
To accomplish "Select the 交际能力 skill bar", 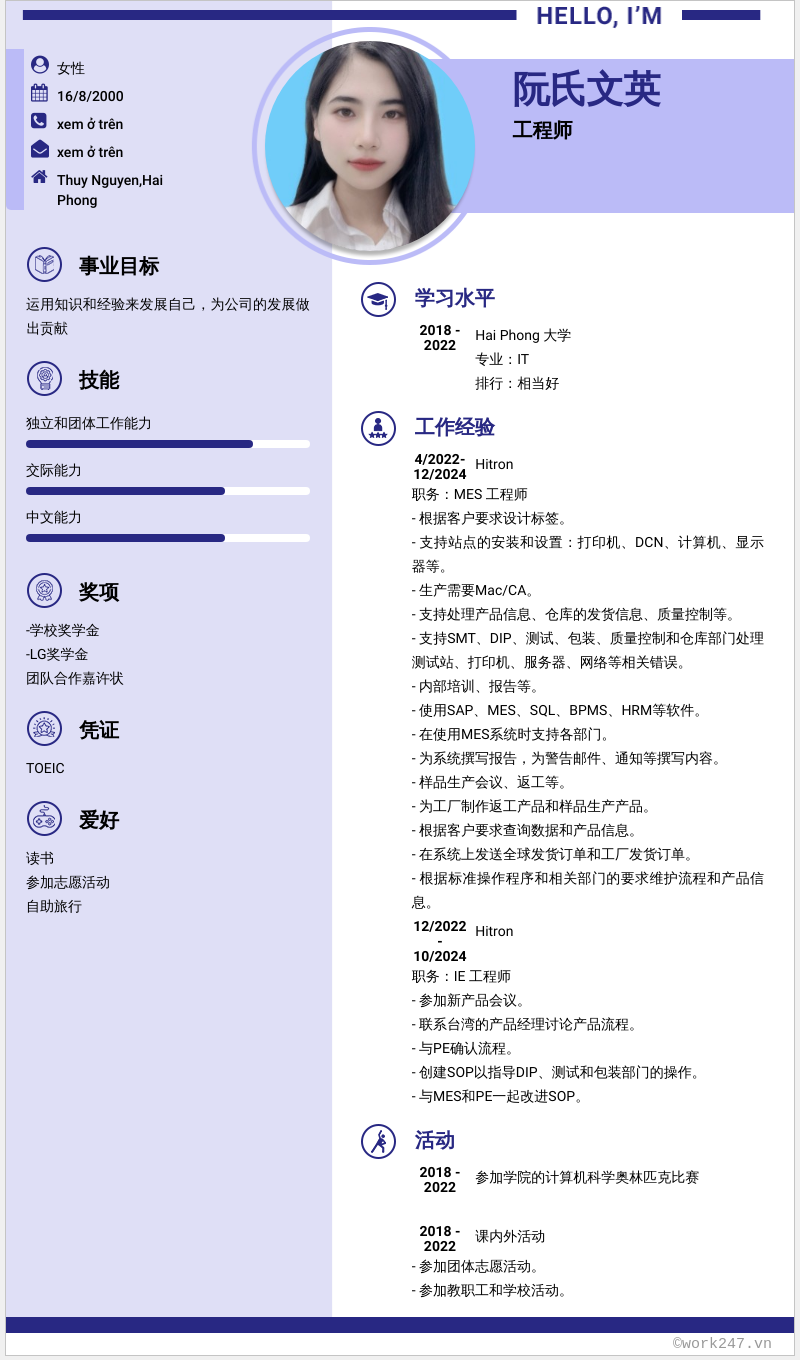I will 167,491.
